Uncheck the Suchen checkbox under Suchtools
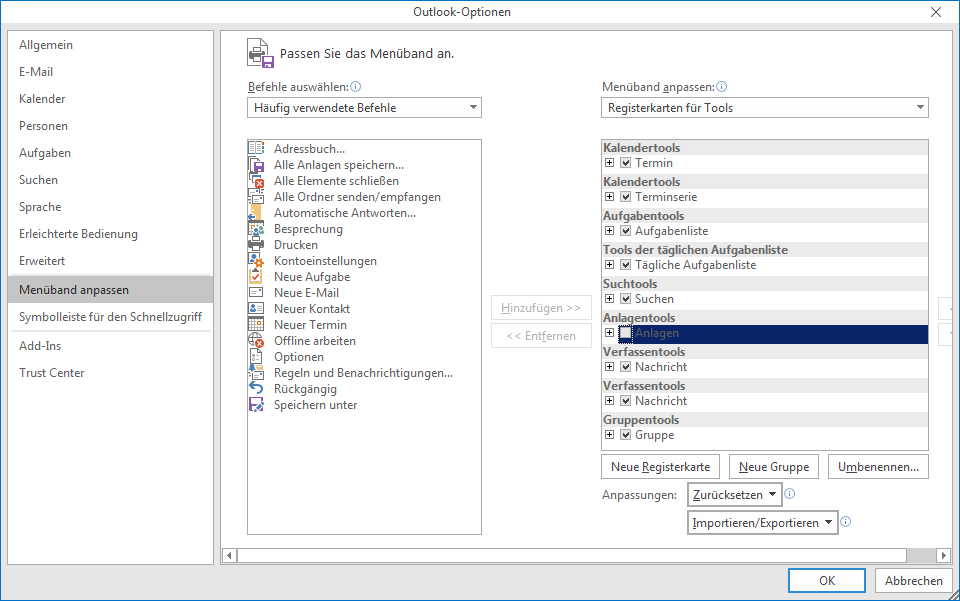 (x=626, y=299)
